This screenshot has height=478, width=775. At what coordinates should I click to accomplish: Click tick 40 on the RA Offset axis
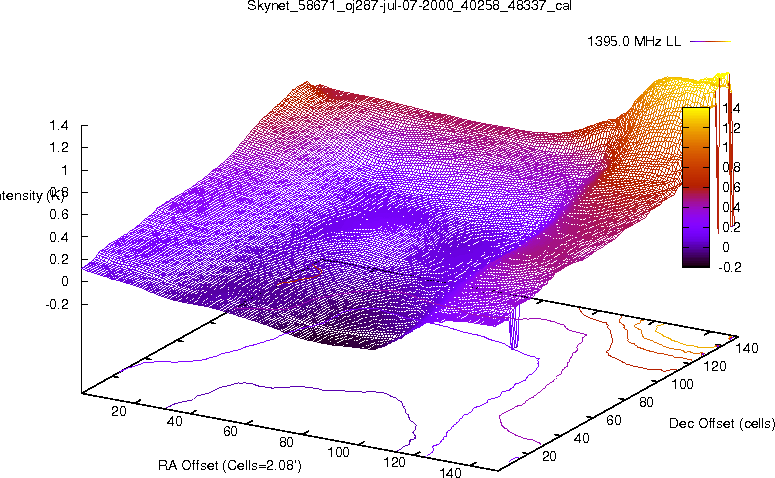point(174,421)
